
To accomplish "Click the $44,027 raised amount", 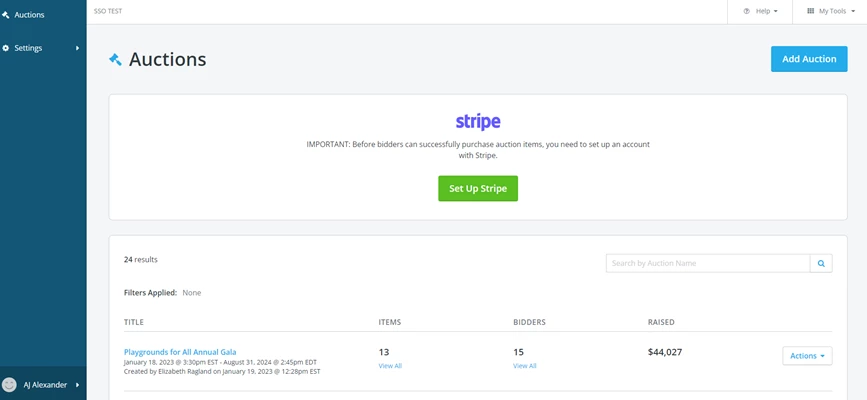I will click(665, 352).
